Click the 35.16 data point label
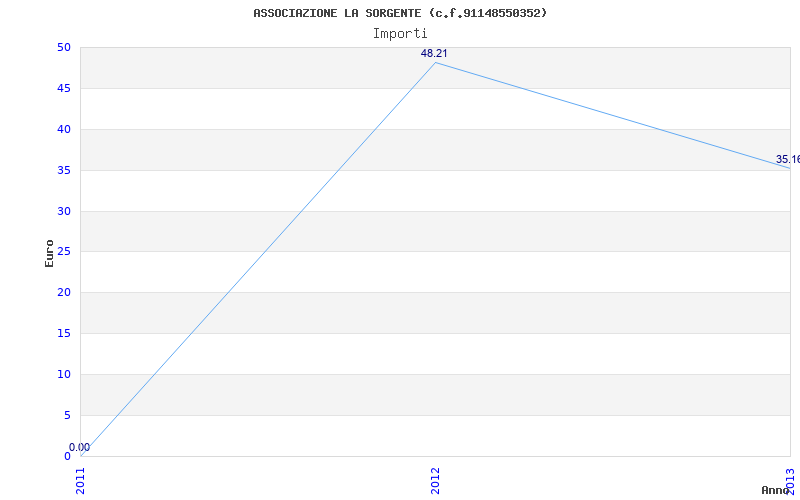 (x=788, y=160)
